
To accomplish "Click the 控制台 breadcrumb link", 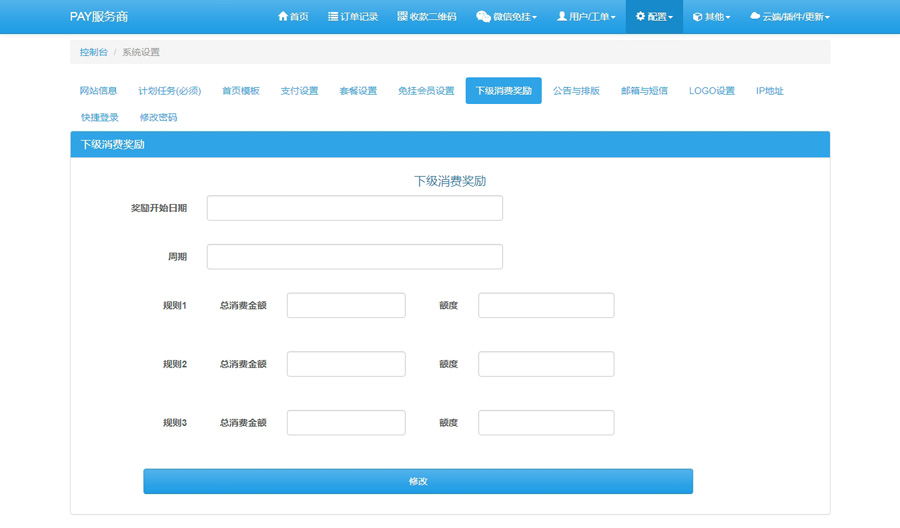I will pyautogui.click(x=94, y=52).
